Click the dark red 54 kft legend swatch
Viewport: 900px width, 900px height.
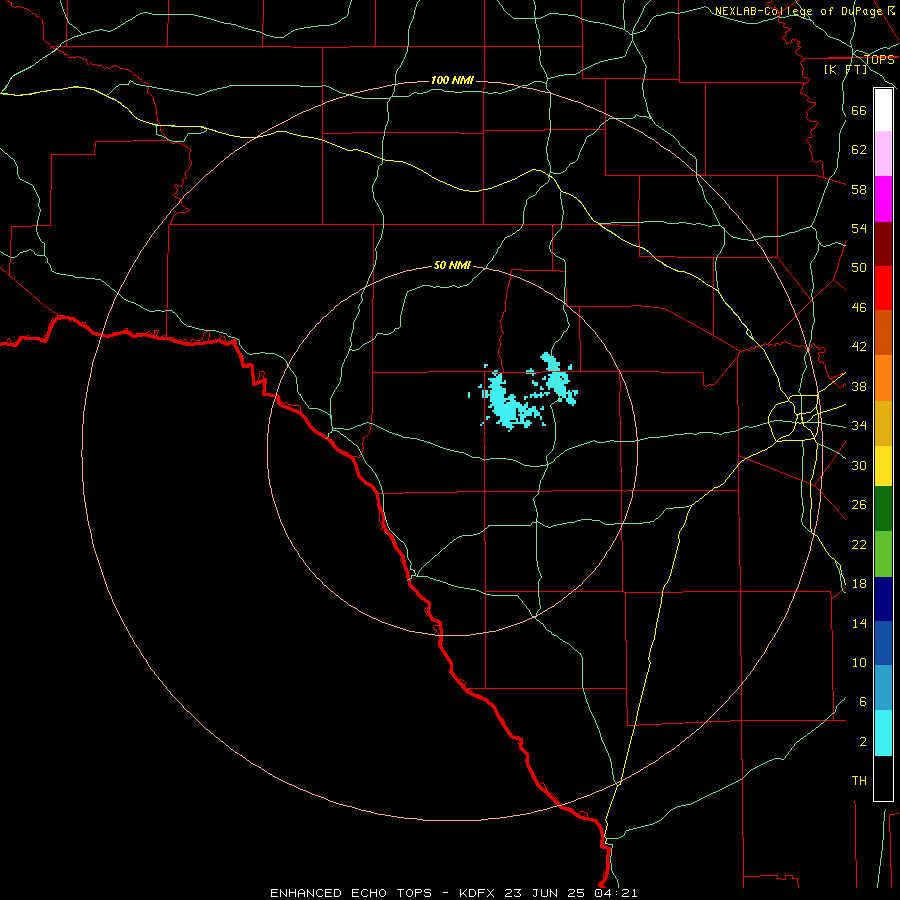click(x=883, y=244)
